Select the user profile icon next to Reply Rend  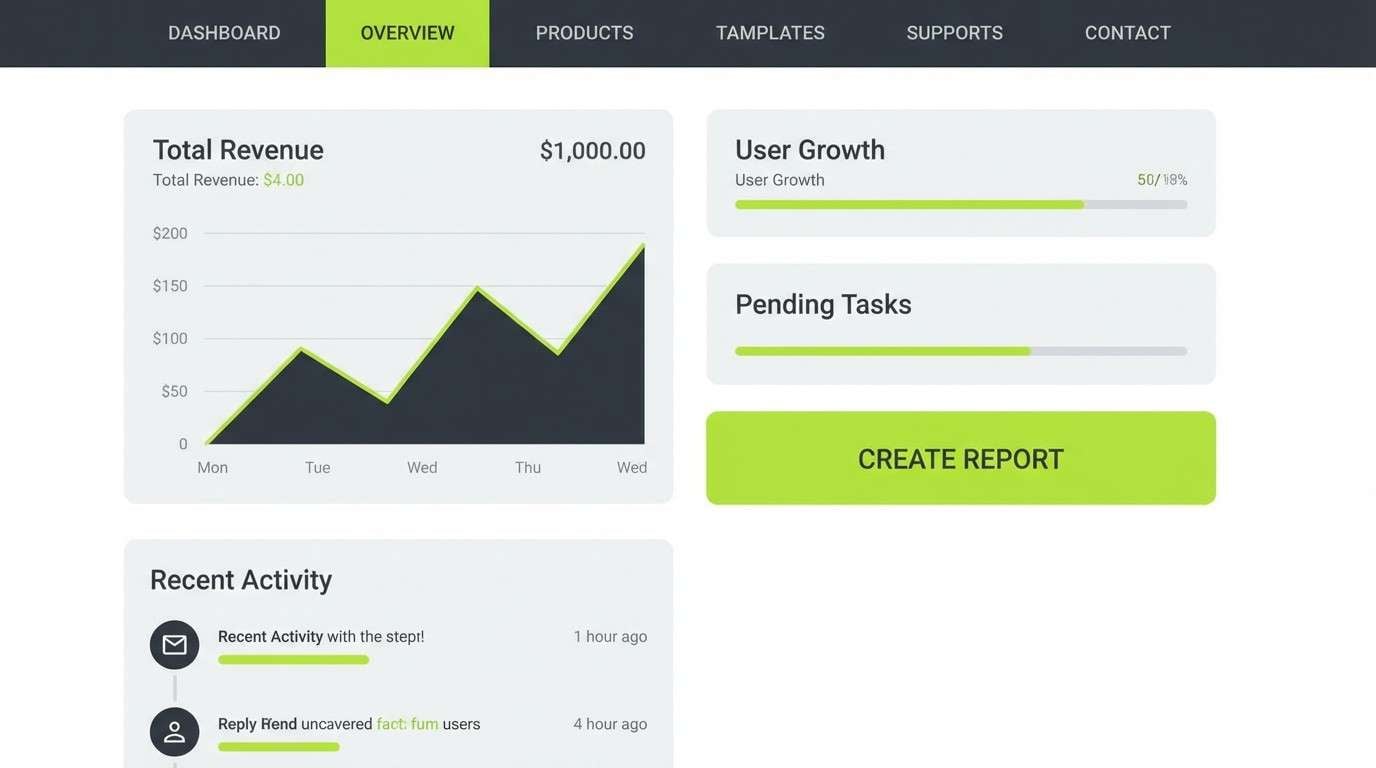click(x=174, y=731)
